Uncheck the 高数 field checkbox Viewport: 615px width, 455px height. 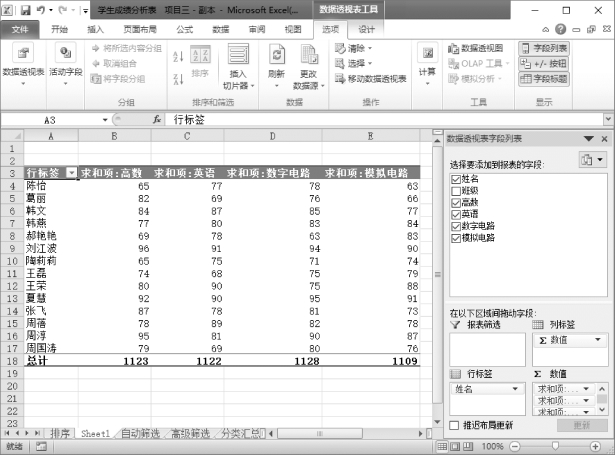455,203
